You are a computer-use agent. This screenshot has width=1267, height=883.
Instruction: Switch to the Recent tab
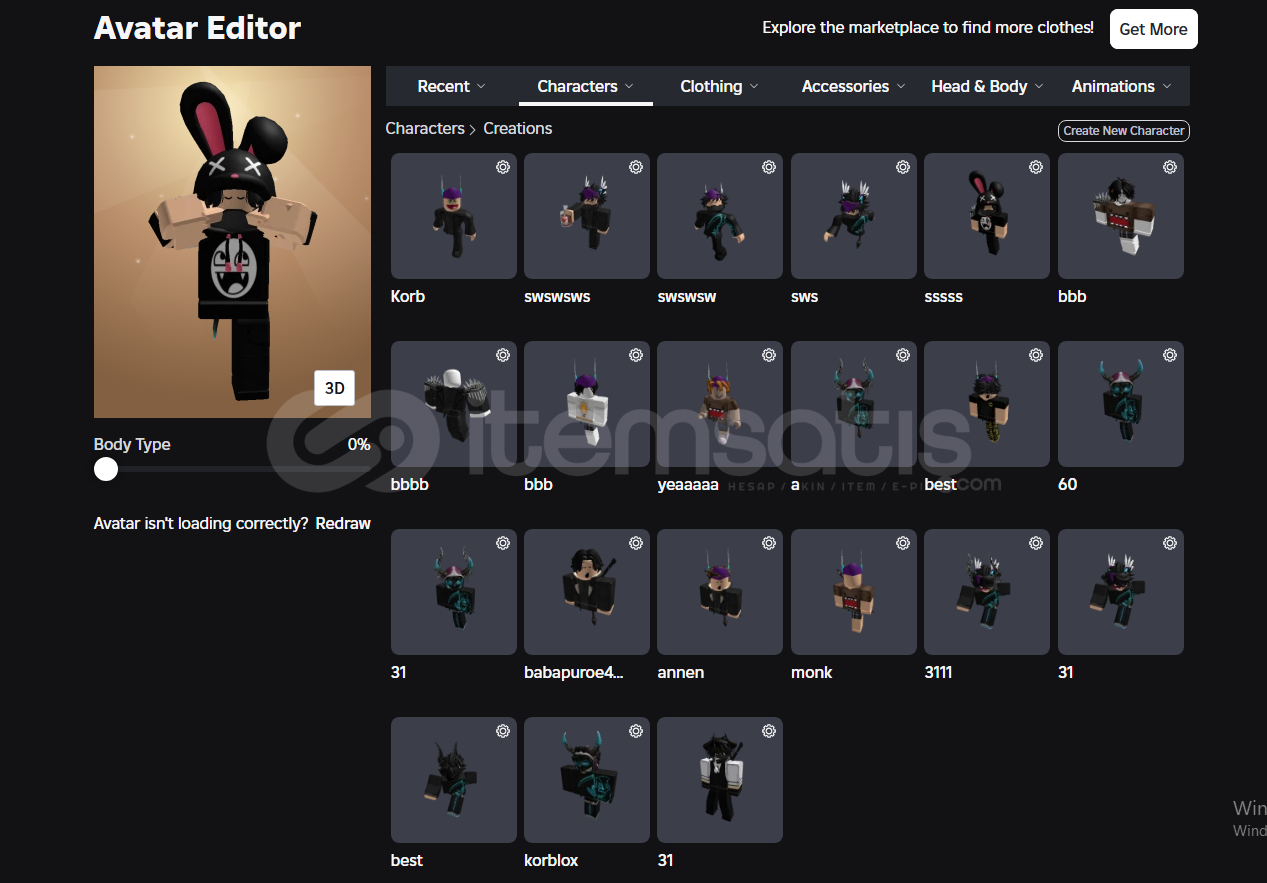452,86
